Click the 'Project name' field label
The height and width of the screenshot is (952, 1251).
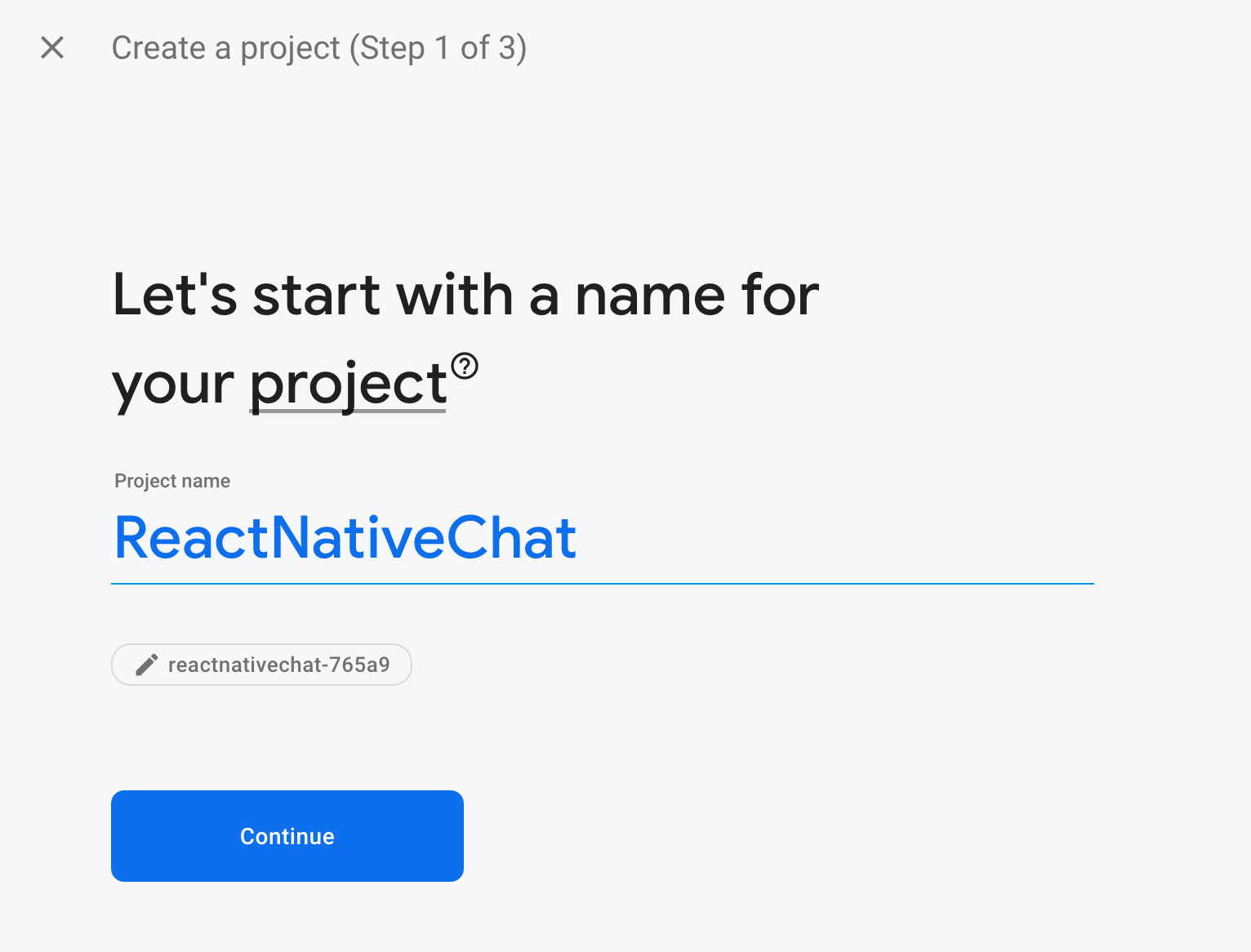172,481
